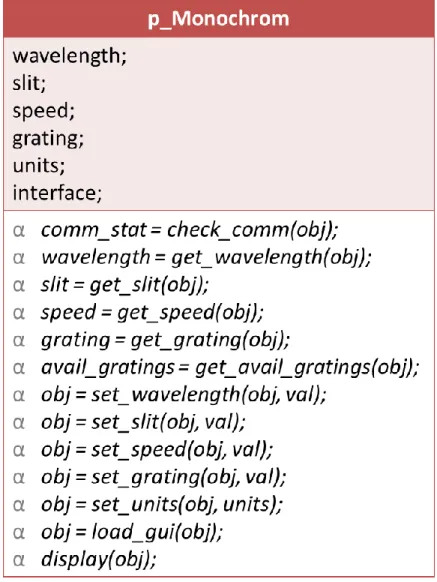Click alpha symbol beside get_avail_gratings method
Screen dimensions: 437x582
[x=19, y=368]
